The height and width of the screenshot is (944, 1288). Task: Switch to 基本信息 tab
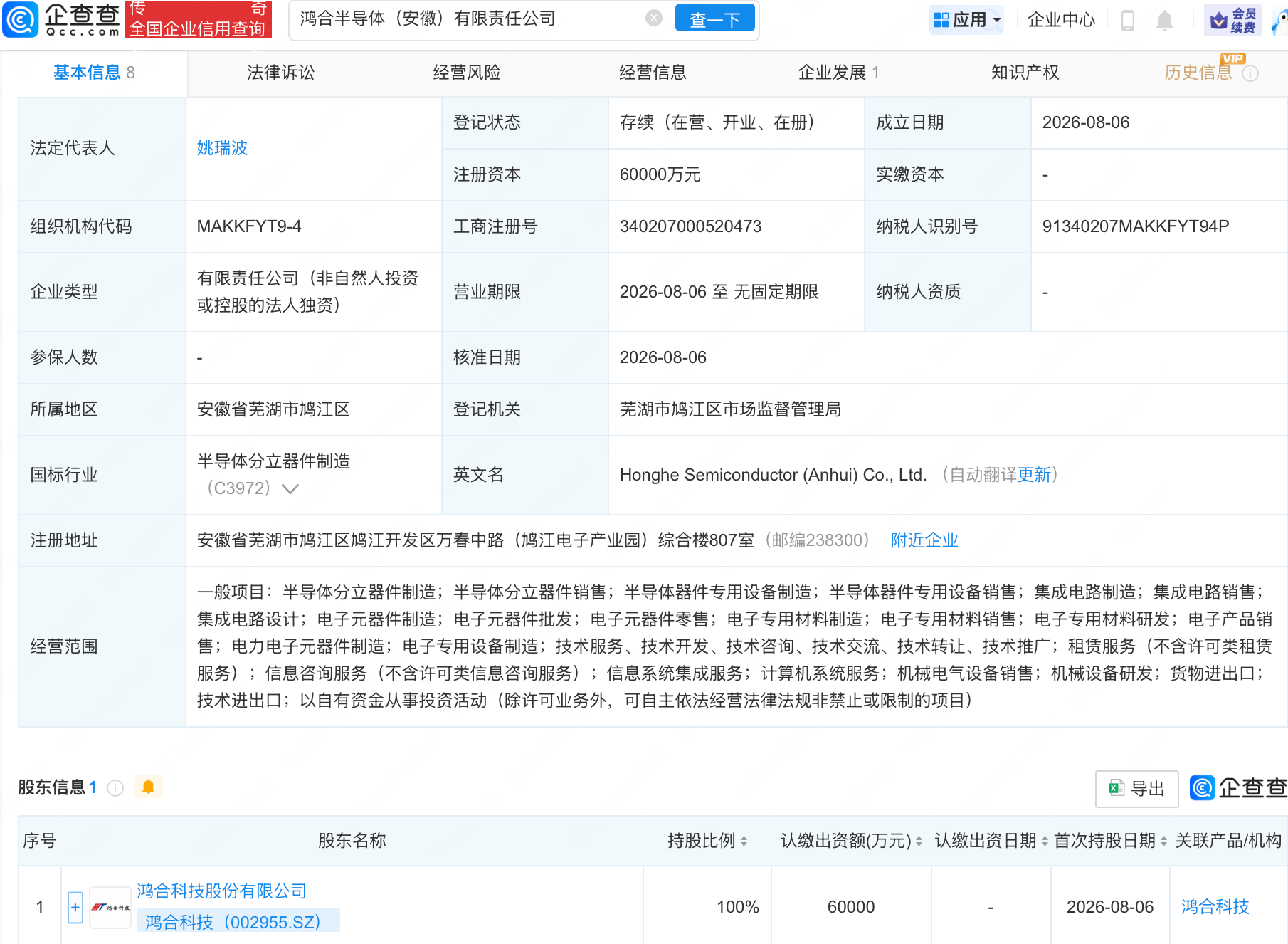94,73
